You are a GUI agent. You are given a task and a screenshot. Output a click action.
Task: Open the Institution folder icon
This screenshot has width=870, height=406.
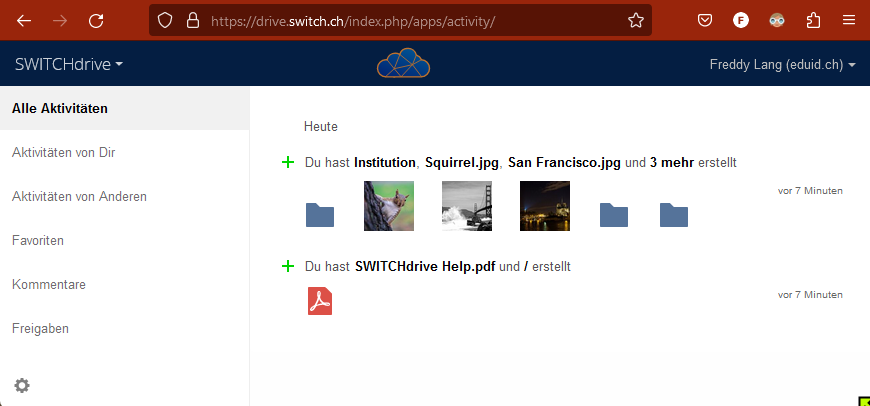click(320, 215)
